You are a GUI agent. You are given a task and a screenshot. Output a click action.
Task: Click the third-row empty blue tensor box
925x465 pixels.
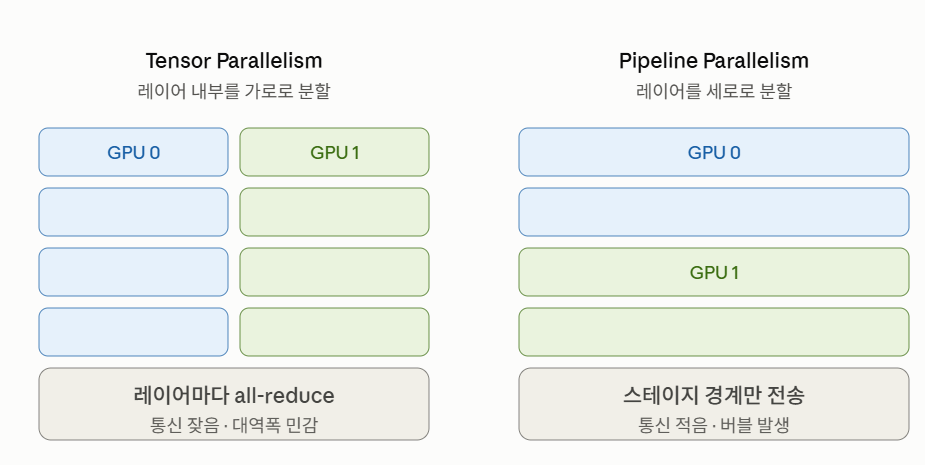(133, 272)
